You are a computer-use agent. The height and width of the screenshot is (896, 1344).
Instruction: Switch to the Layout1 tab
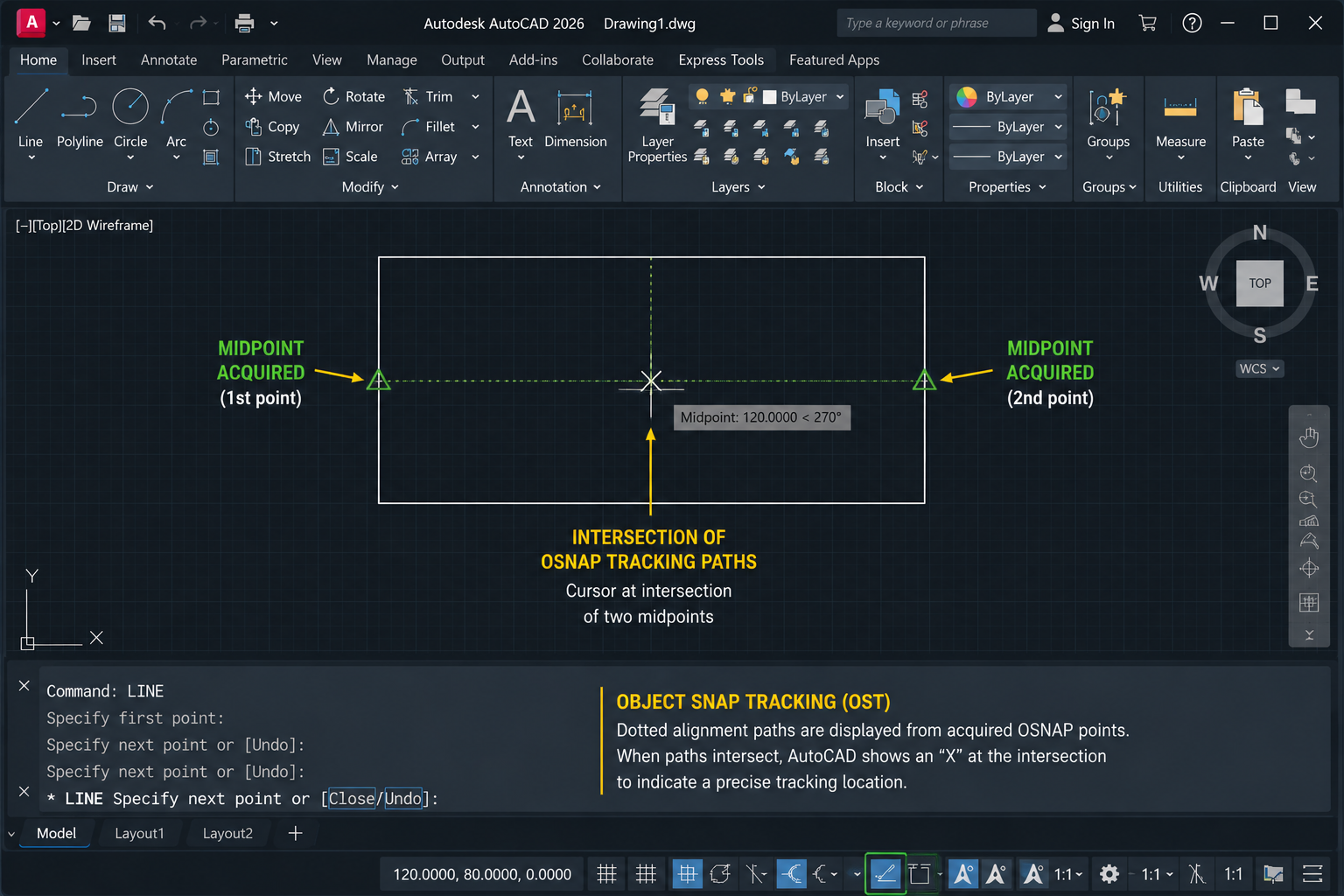pyautogui.click(x=139, y=833)
